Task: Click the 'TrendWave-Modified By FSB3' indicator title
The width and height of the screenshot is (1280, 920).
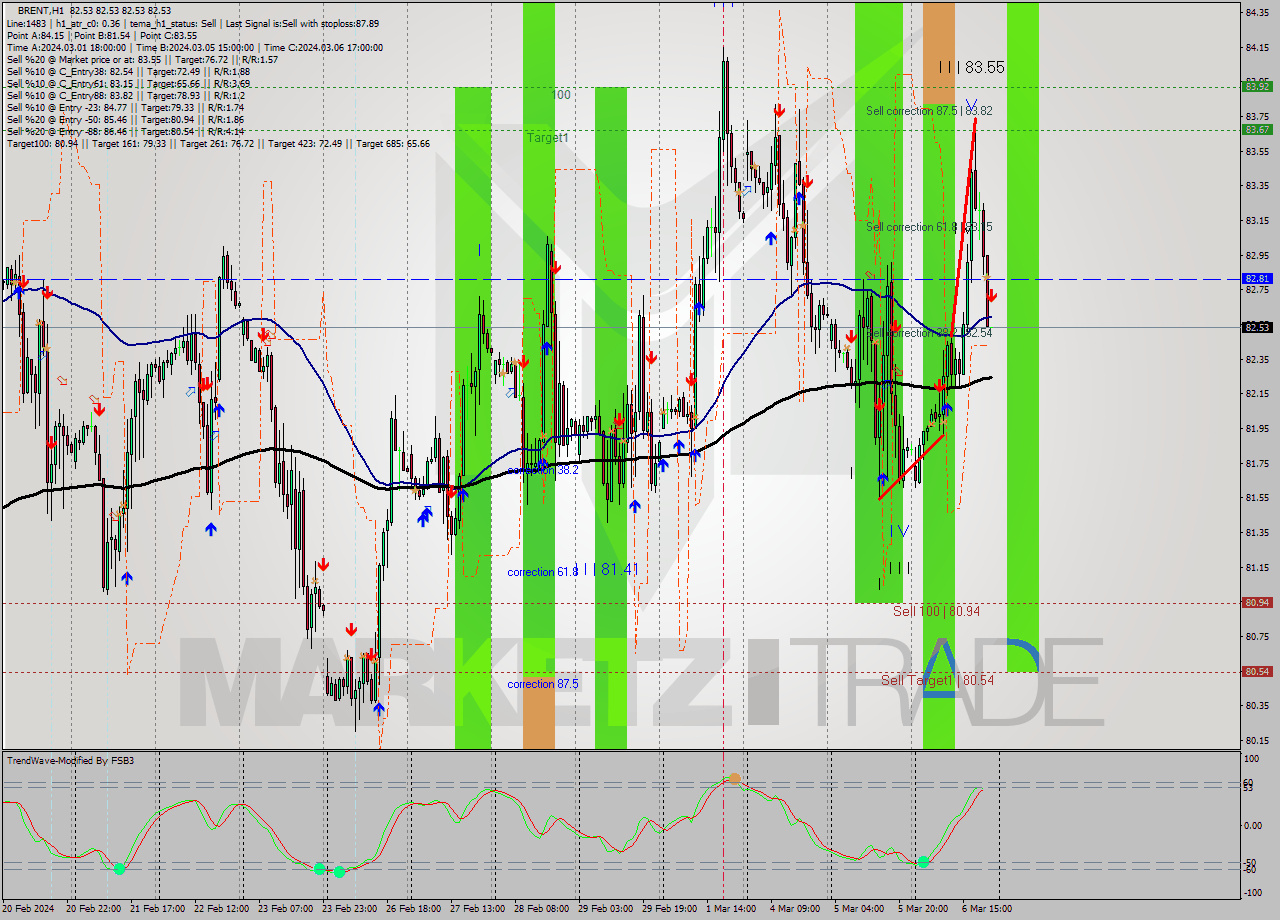Action: click(71, 761)
